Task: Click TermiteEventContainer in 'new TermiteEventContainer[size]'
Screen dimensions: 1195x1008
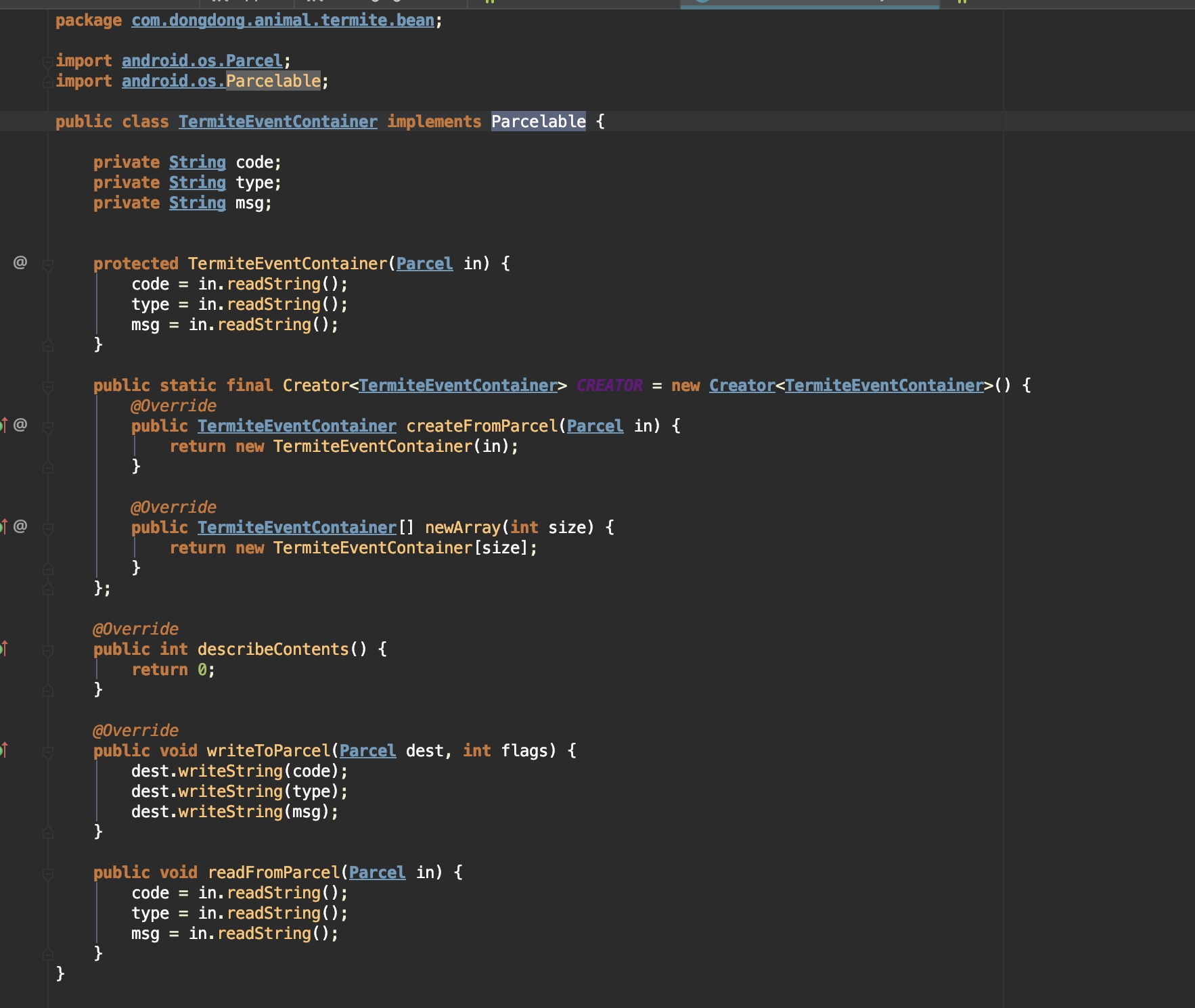Action: [373, 548]
